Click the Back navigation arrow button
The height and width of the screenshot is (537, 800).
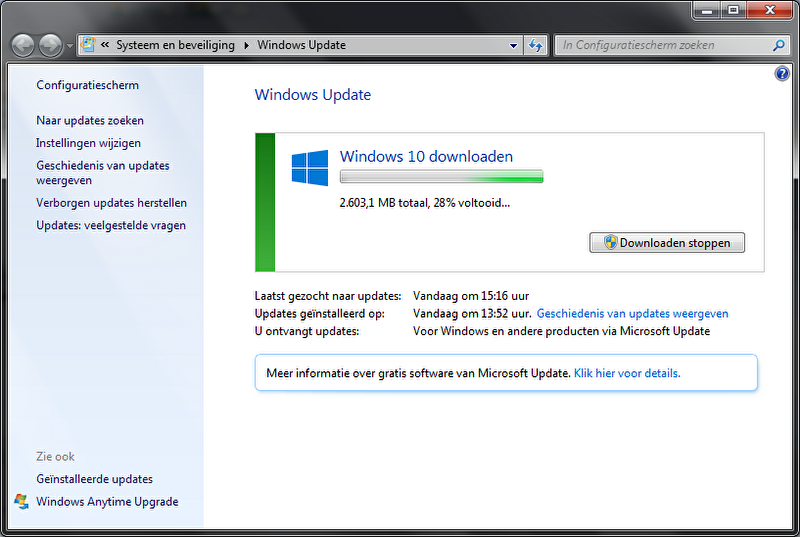pos(23,45)
